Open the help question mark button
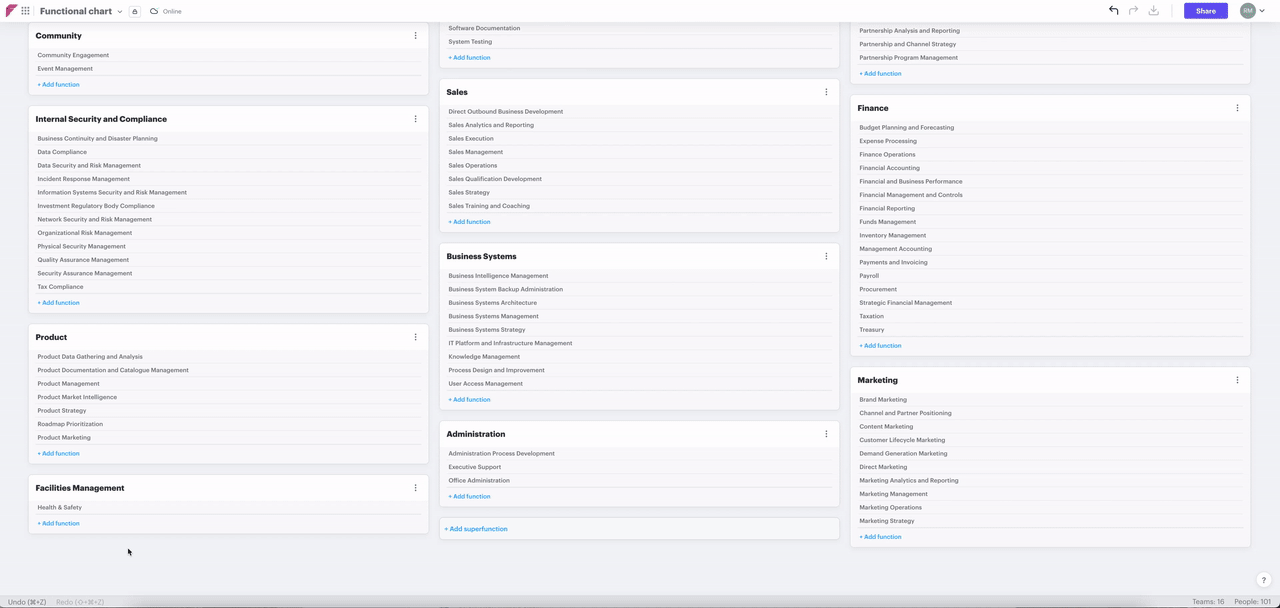 1263,580
